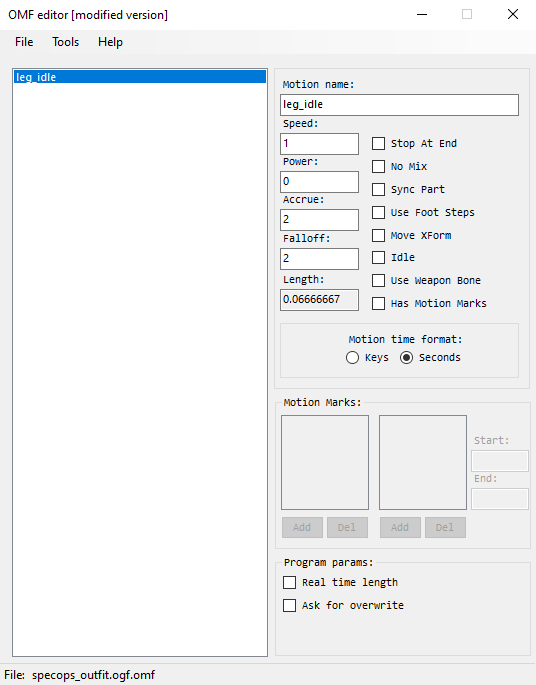This screenshot has width=536, height=685.
Task: Click the specops_outfit.ogf.omf file name in status bar
Action: [93, 675]
